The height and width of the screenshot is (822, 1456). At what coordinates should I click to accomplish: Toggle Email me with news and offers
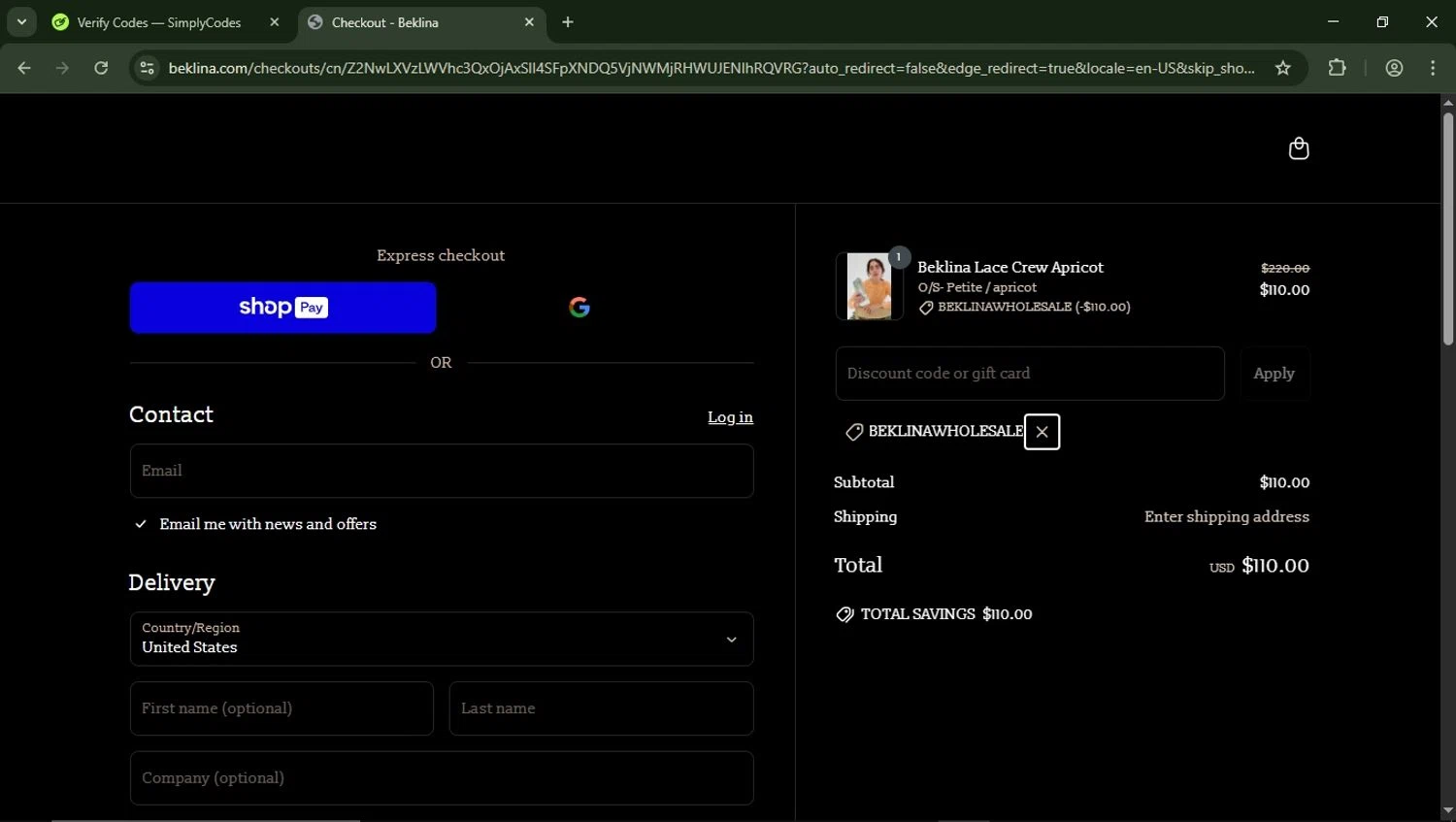point(141,524)
